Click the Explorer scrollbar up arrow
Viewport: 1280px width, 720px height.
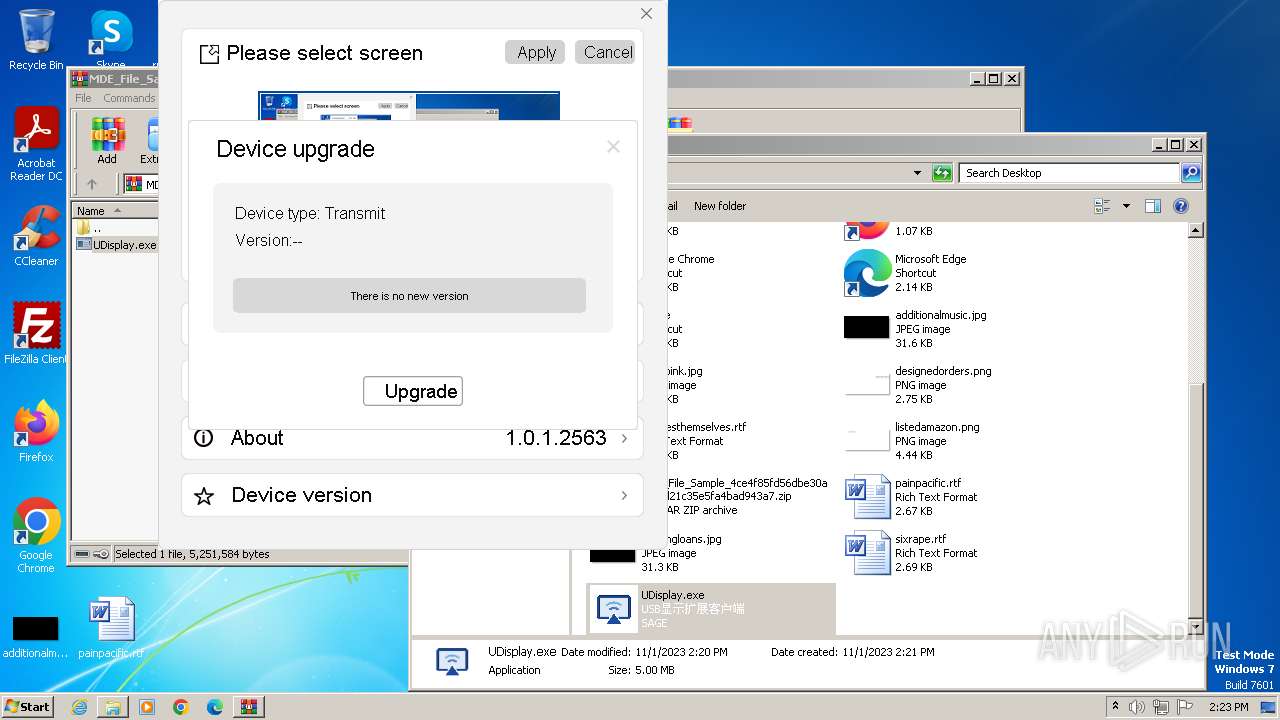point(1195,231)
